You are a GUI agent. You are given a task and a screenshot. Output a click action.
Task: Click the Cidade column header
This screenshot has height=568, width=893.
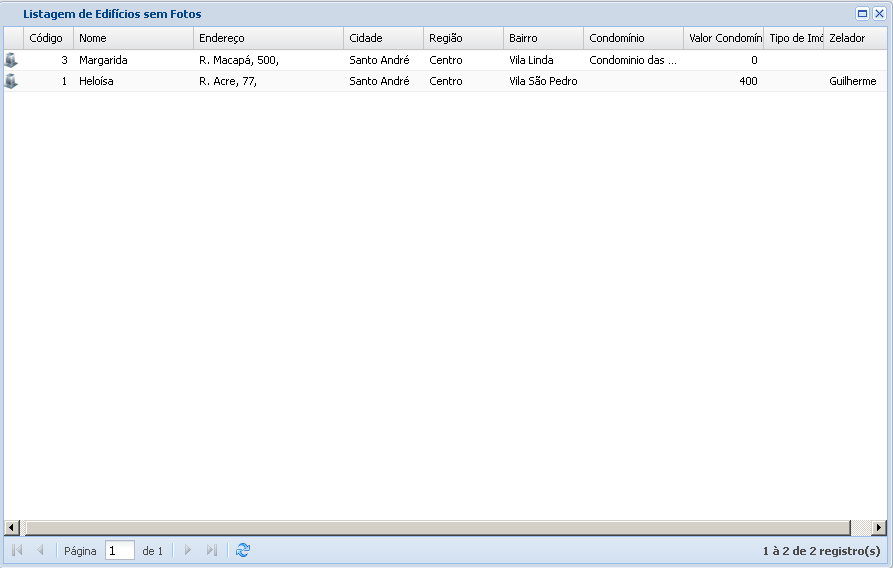coord(382,38)
